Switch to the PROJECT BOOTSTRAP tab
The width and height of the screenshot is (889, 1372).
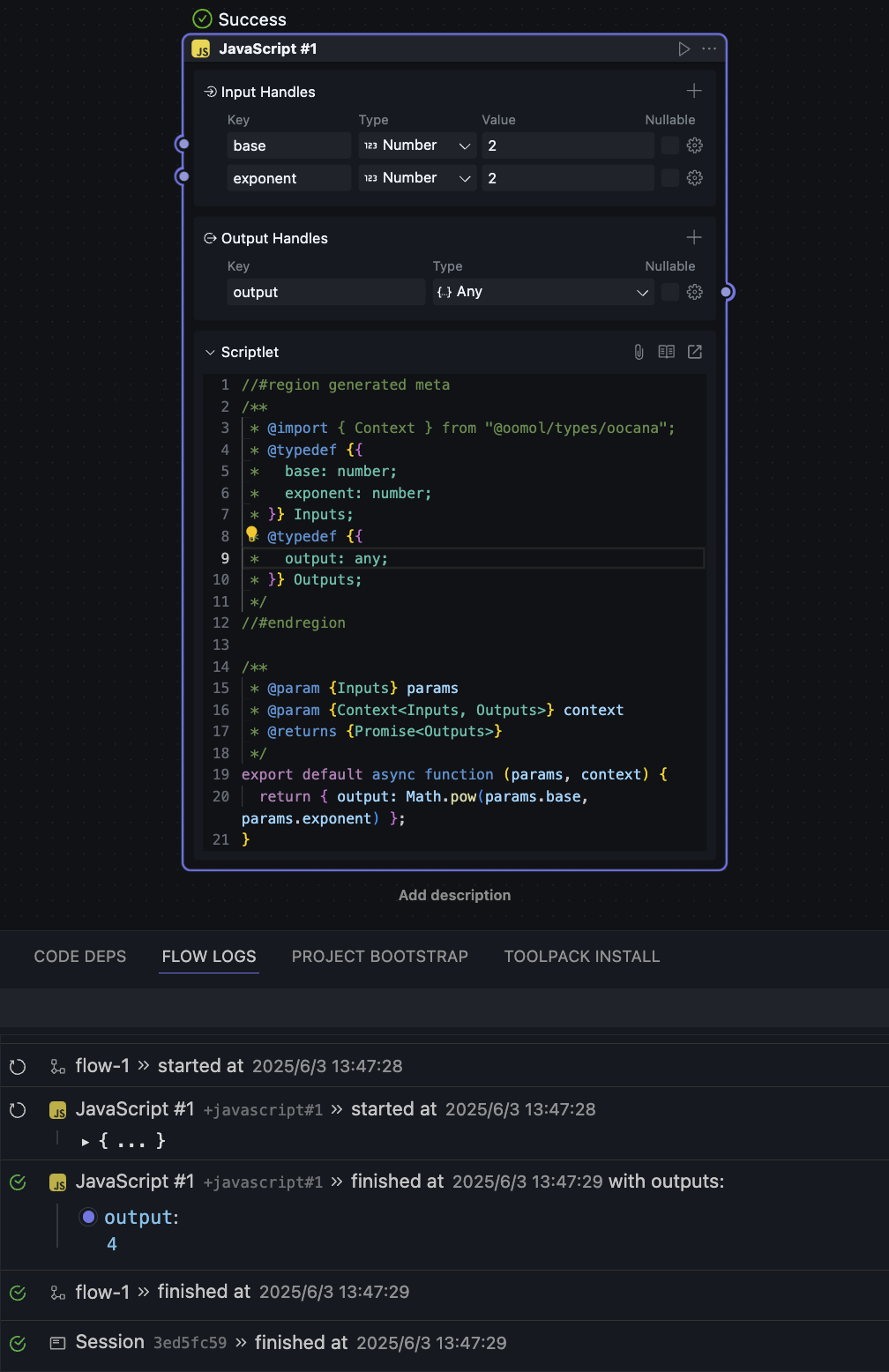pyautogui.click(x=380, y=957)
